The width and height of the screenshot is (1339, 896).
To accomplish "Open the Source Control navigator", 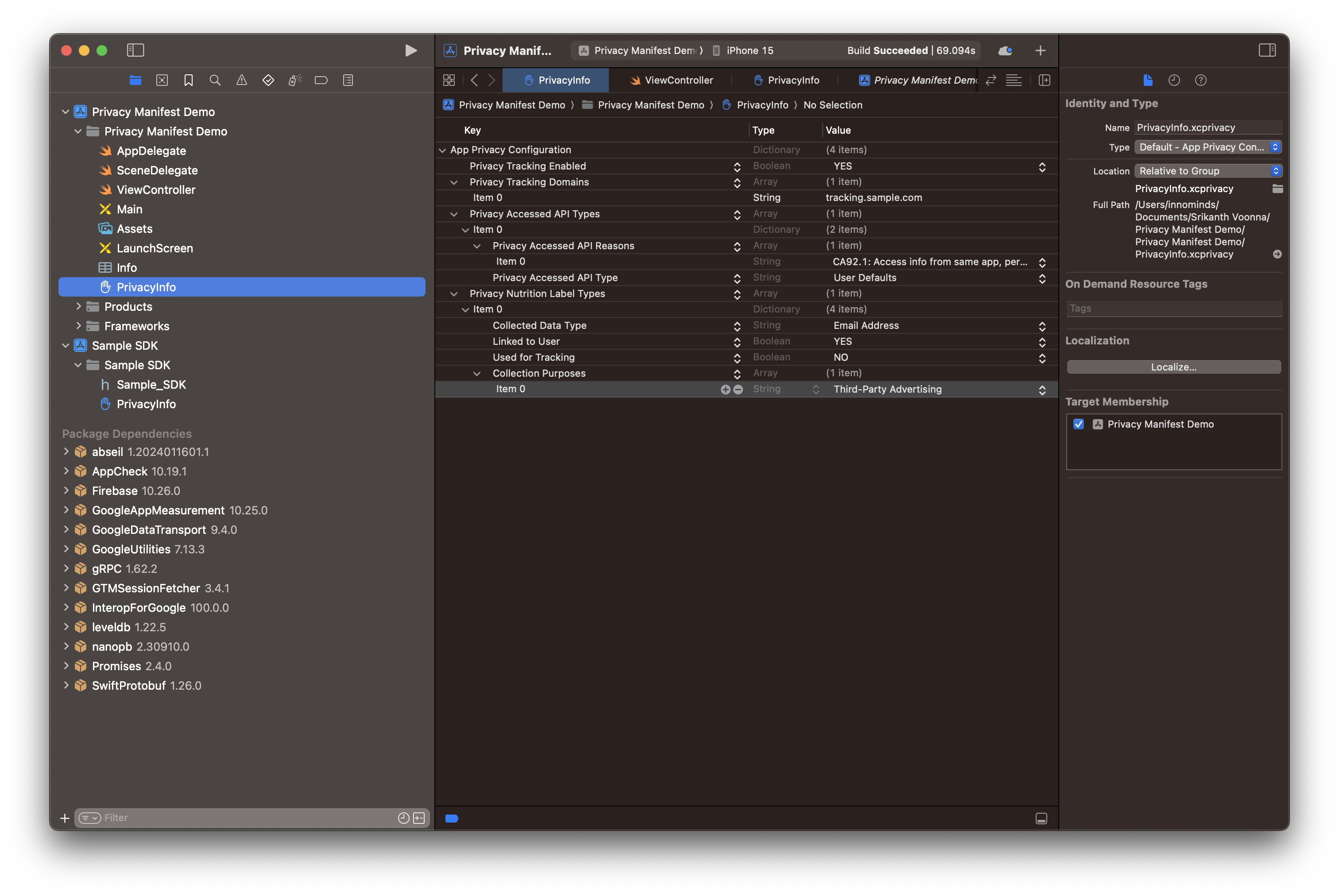I will pos(162,80).
